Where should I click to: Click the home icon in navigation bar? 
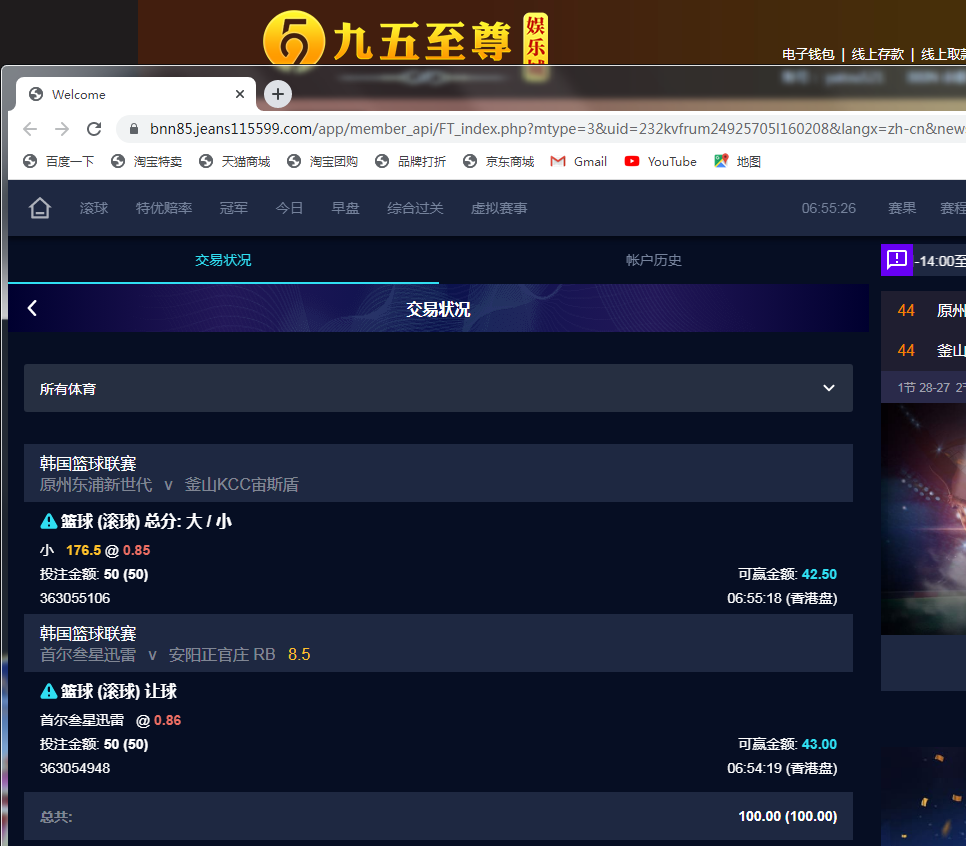(40, 208)
